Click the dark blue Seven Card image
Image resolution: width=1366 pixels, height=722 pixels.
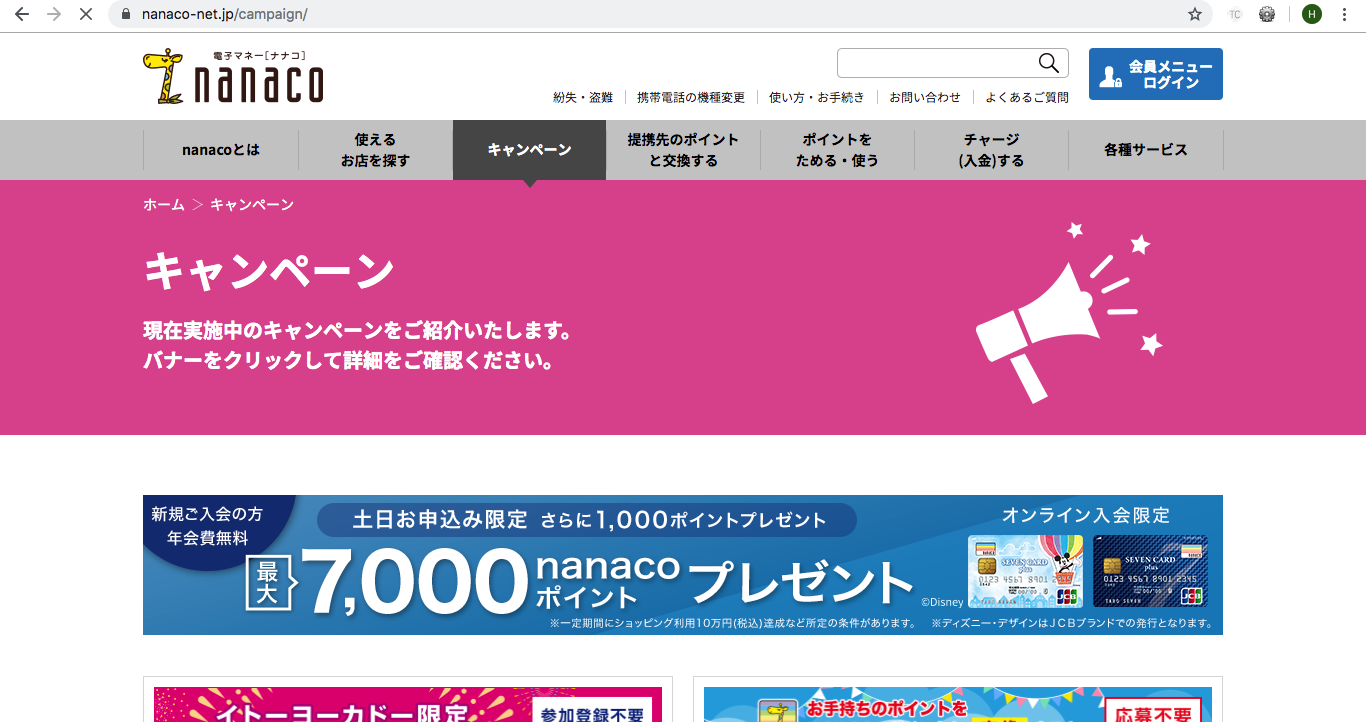pos(1150,571)
